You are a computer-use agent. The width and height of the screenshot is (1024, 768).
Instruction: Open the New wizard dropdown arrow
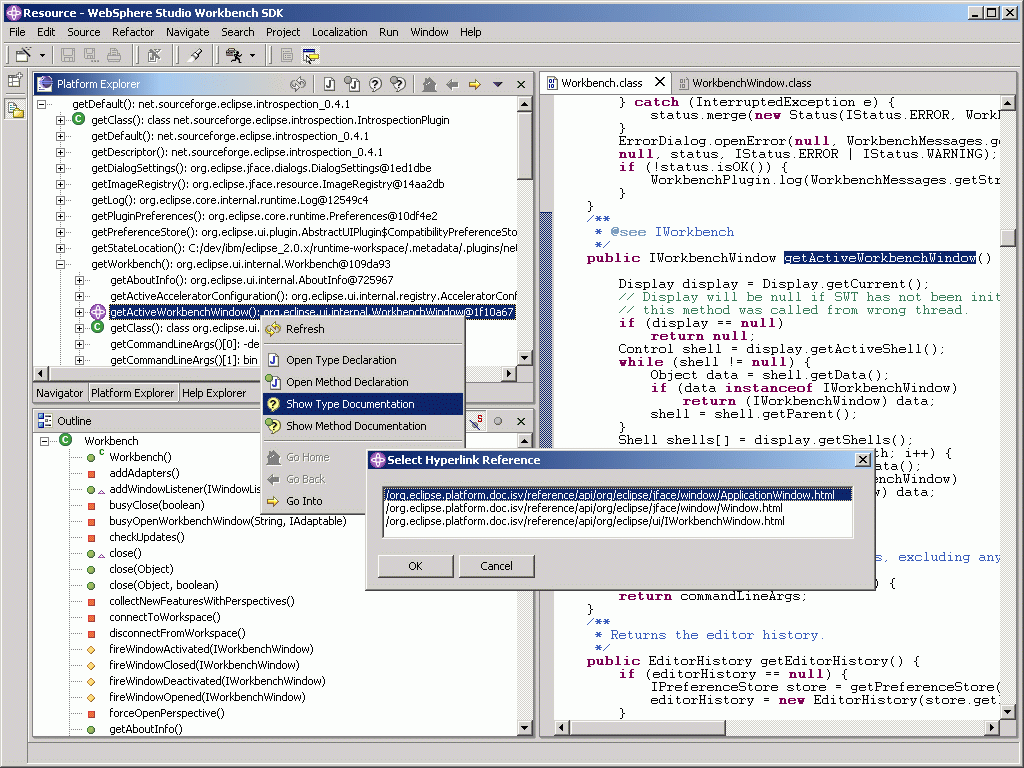[x=42, y=56]
